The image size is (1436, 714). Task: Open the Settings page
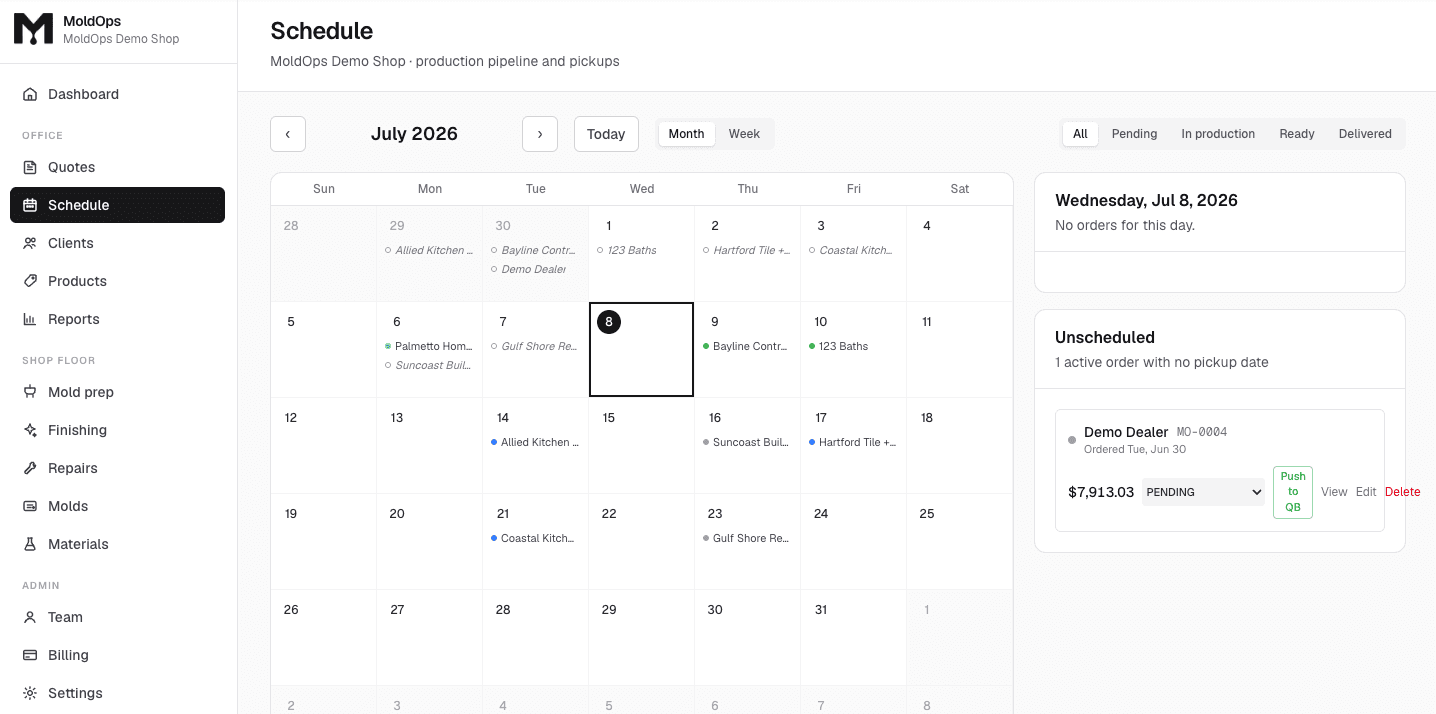pyautogui.click(x=117, y=693)
